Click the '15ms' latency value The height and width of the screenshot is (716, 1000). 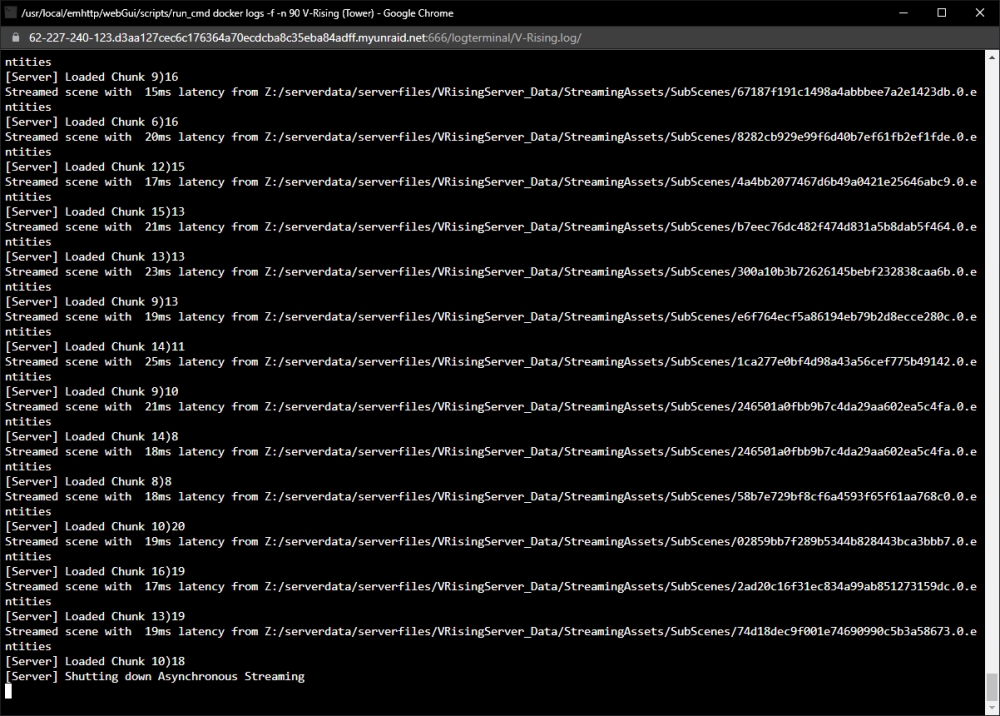(158, 92)
